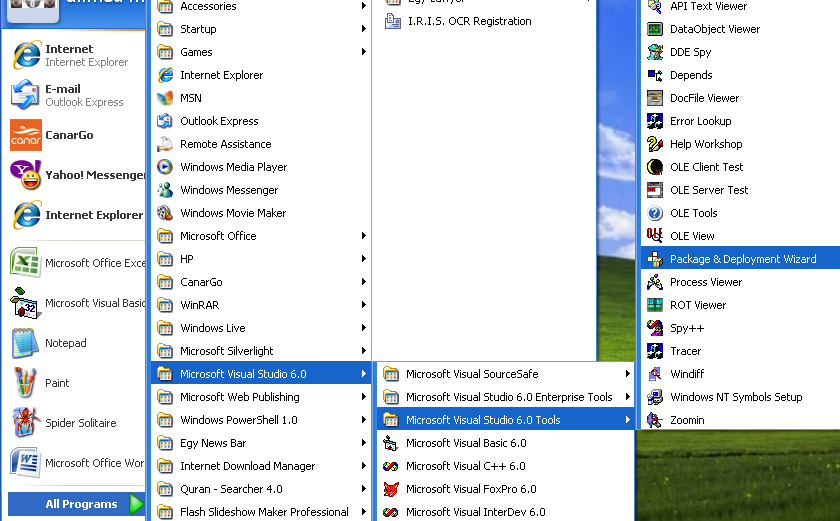Image resolution: width=840 pixels, height=521 pixels.
Task: Click Windows Messenger in All Programs
Action: click(x=261, y=190)
